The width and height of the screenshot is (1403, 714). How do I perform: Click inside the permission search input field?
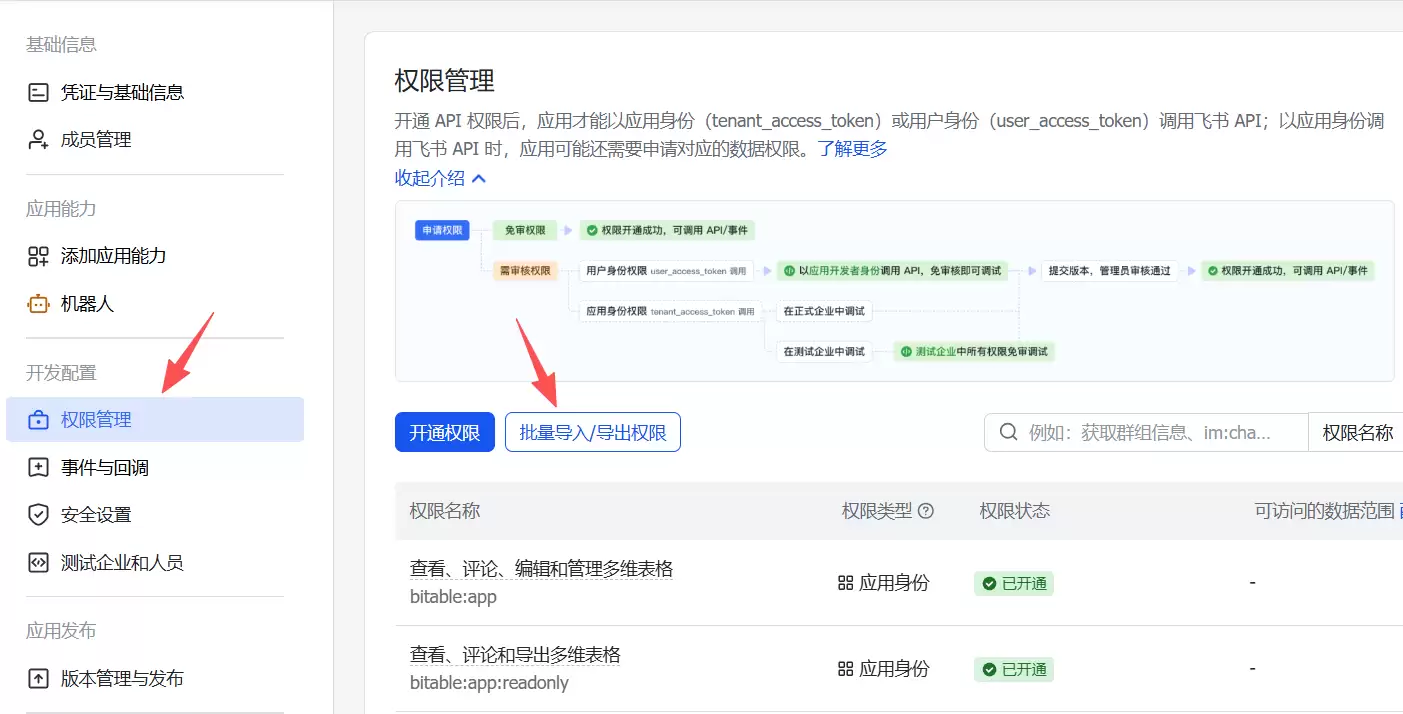pyautogui.click(x=1150, y=432)
